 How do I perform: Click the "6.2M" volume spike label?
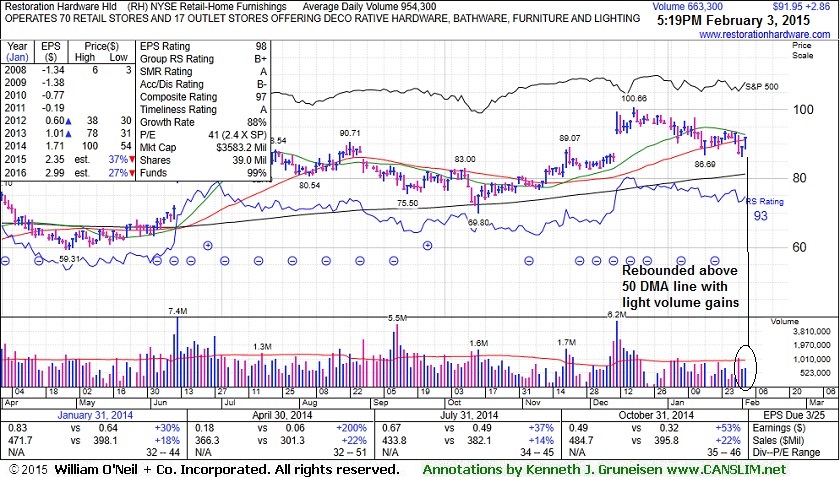point(617,315)
